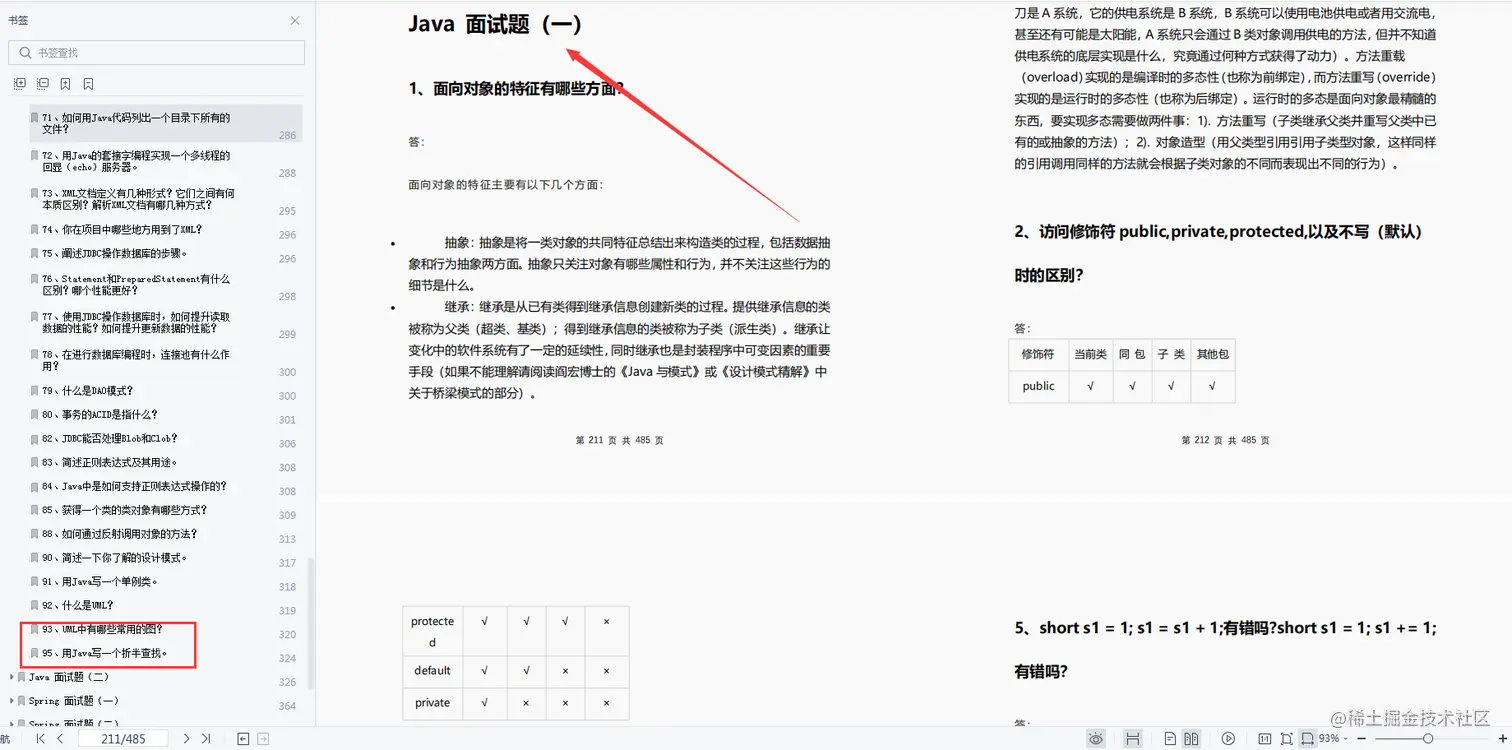Click the add bookmark icon
The height and width of the screenshot is (750, 1512).
click(x=65, y=83)
